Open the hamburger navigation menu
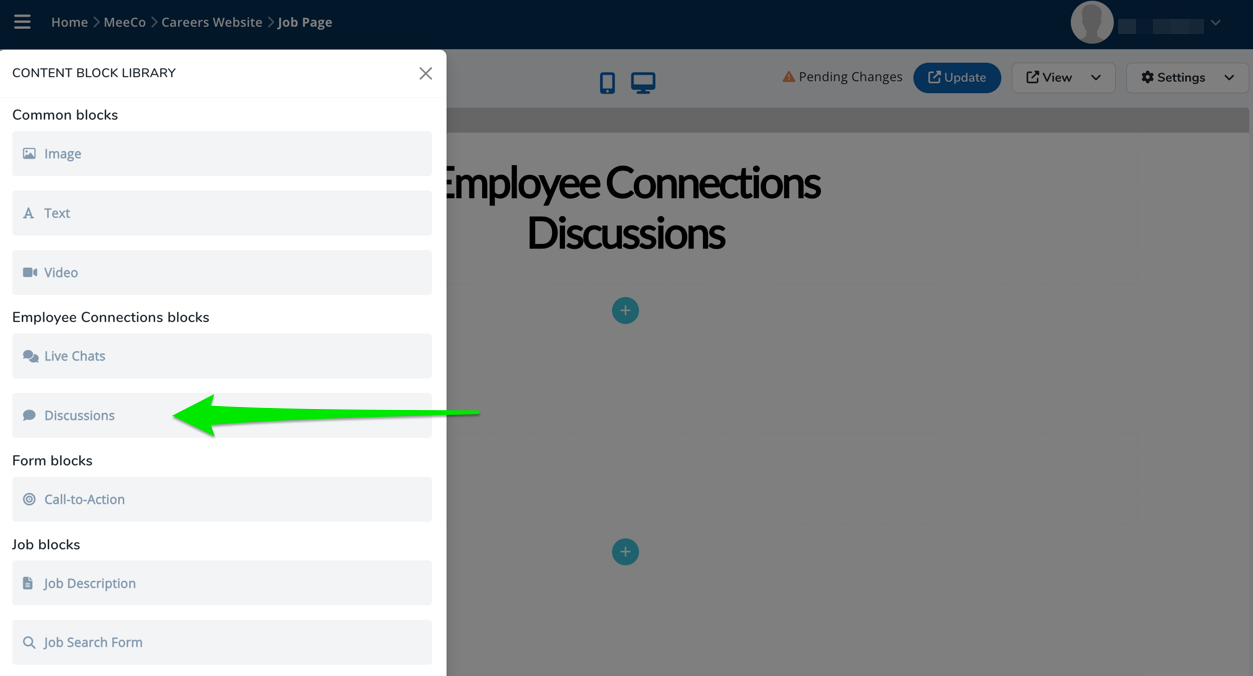 (x=22, y=22)
